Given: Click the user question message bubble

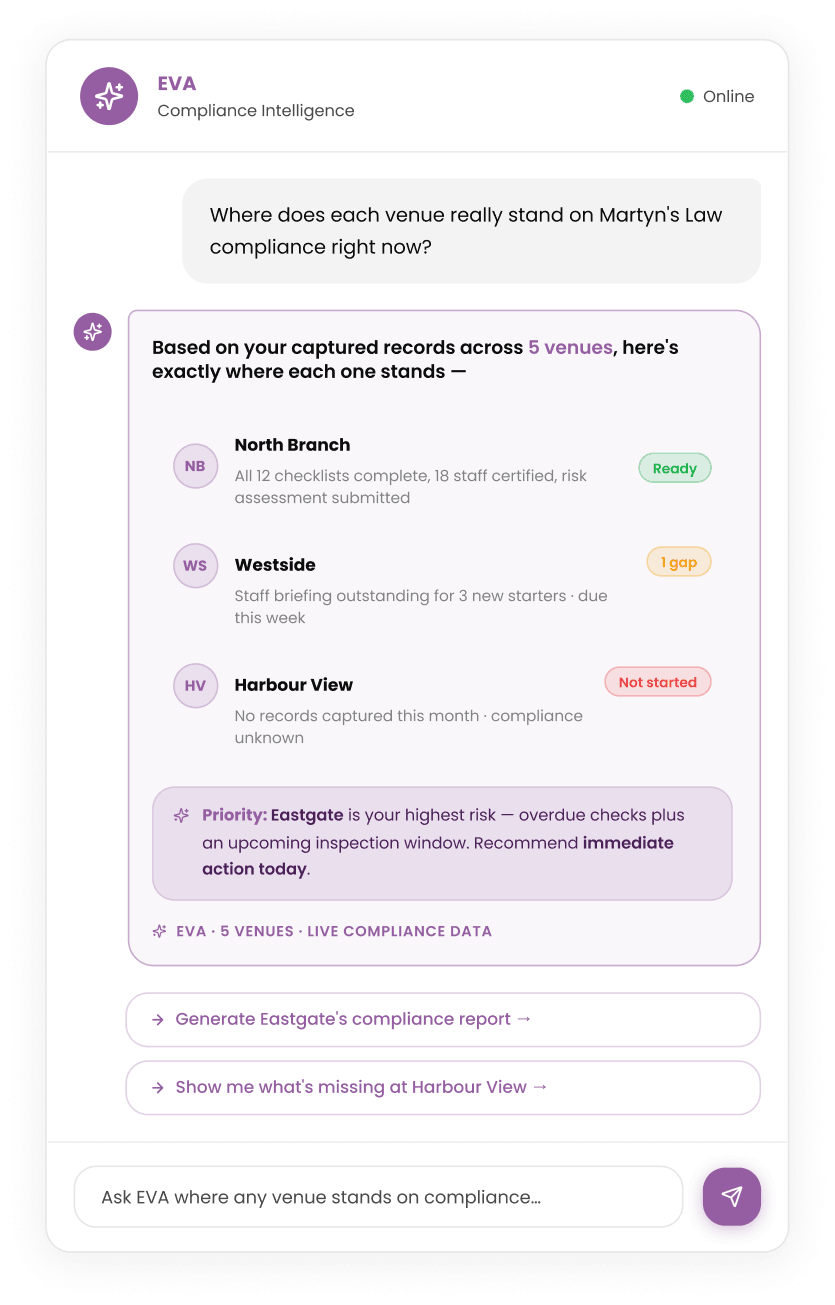Looking at the screenshot, I should click(x=471, y=231).
